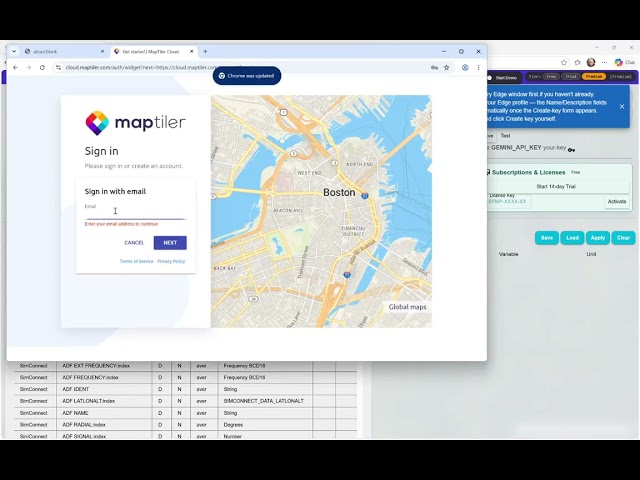Open Copilot Chat in Edge
Screen dimensions: 640x480
click(625, 62)
